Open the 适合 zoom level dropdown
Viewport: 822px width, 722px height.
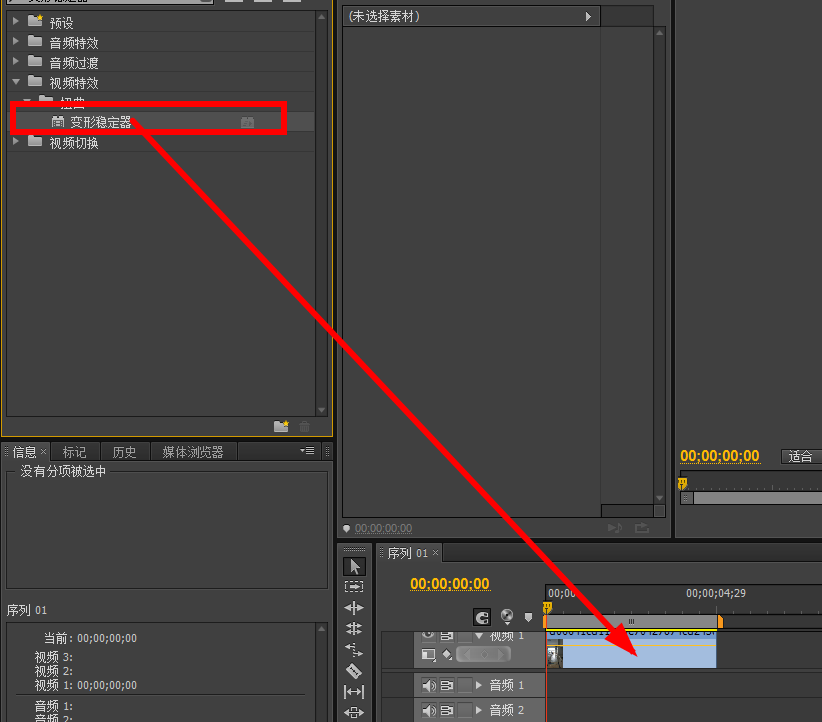coord(801,456)
